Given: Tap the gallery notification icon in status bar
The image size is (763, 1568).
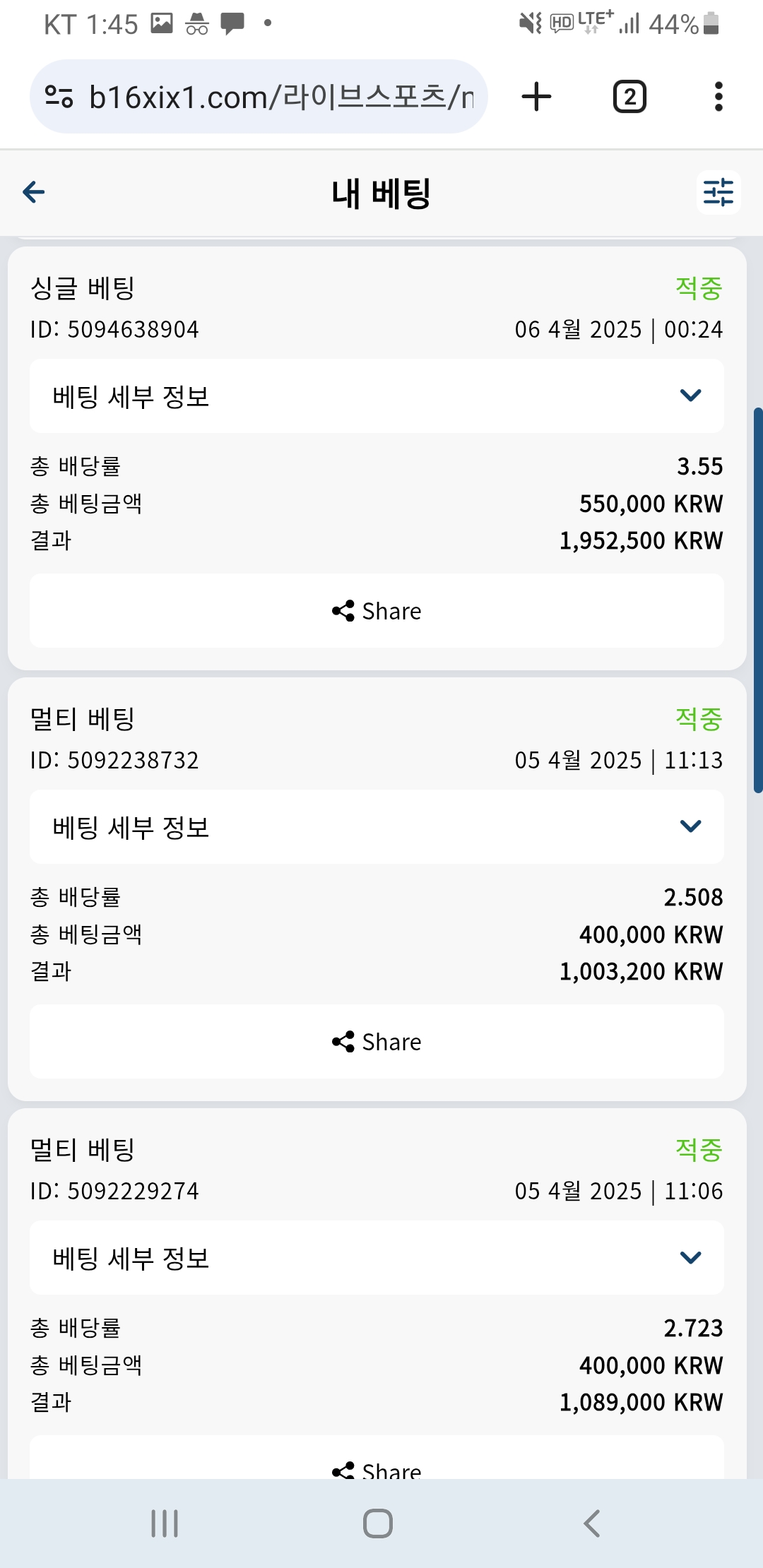Looking at the screenshot, I should click(x=162, y=23).
